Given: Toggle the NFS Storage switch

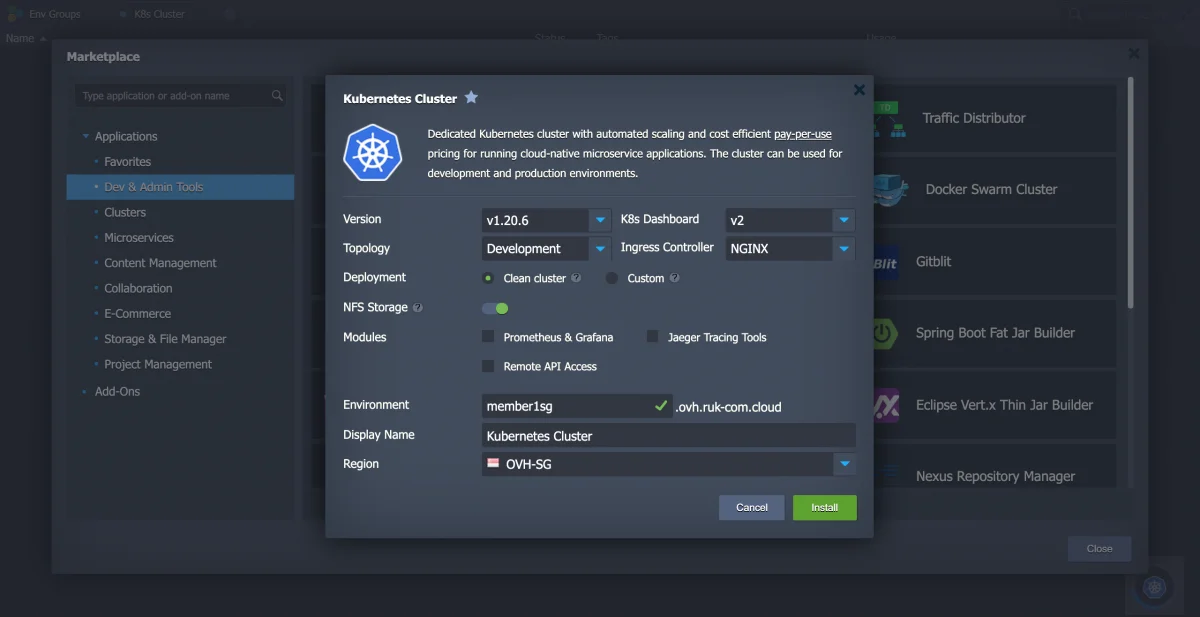Looking at the screenshot, I should tap(495, 308).
